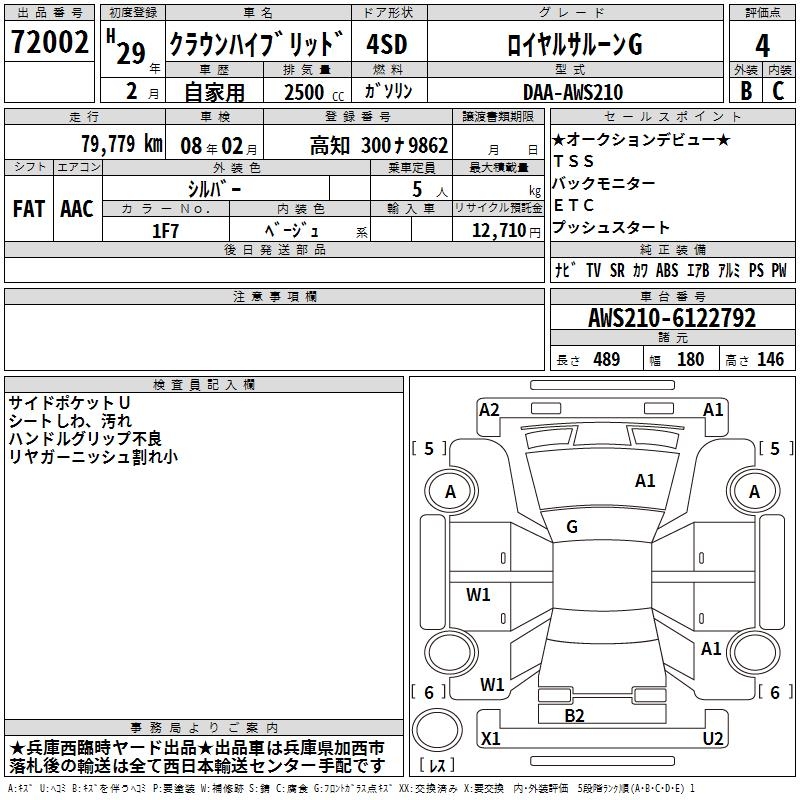Click chassis number AWS210-6122792
Viewport: 800px width, 800px height.
tap(672, 319)
